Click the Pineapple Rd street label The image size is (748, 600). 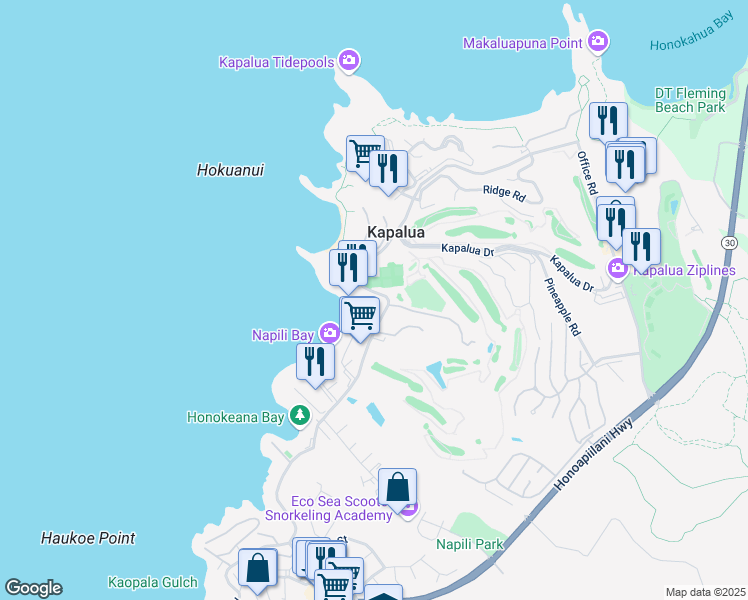point(562,307)
